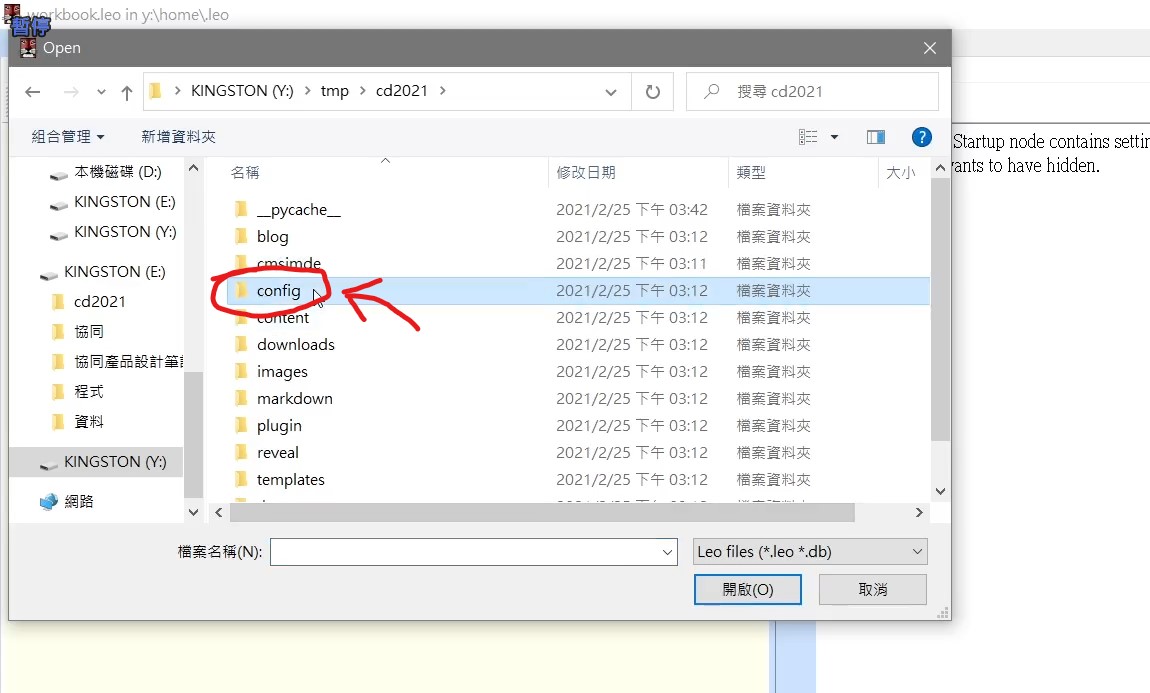1150x693 pixels.
Task: Click file list scroll down arrow
Action: click(940, 491)
